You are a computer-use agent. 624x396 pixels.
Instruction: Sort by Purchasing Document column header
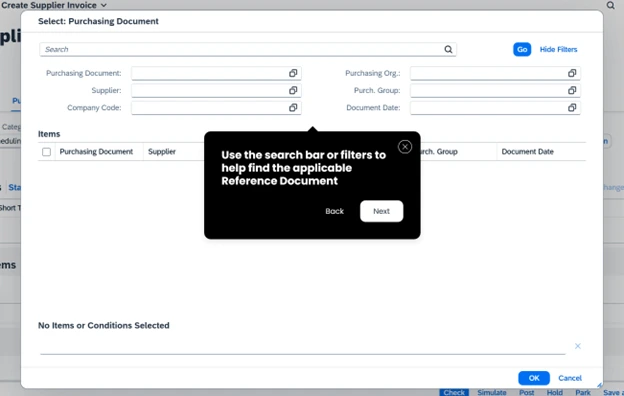coord(96,152)
